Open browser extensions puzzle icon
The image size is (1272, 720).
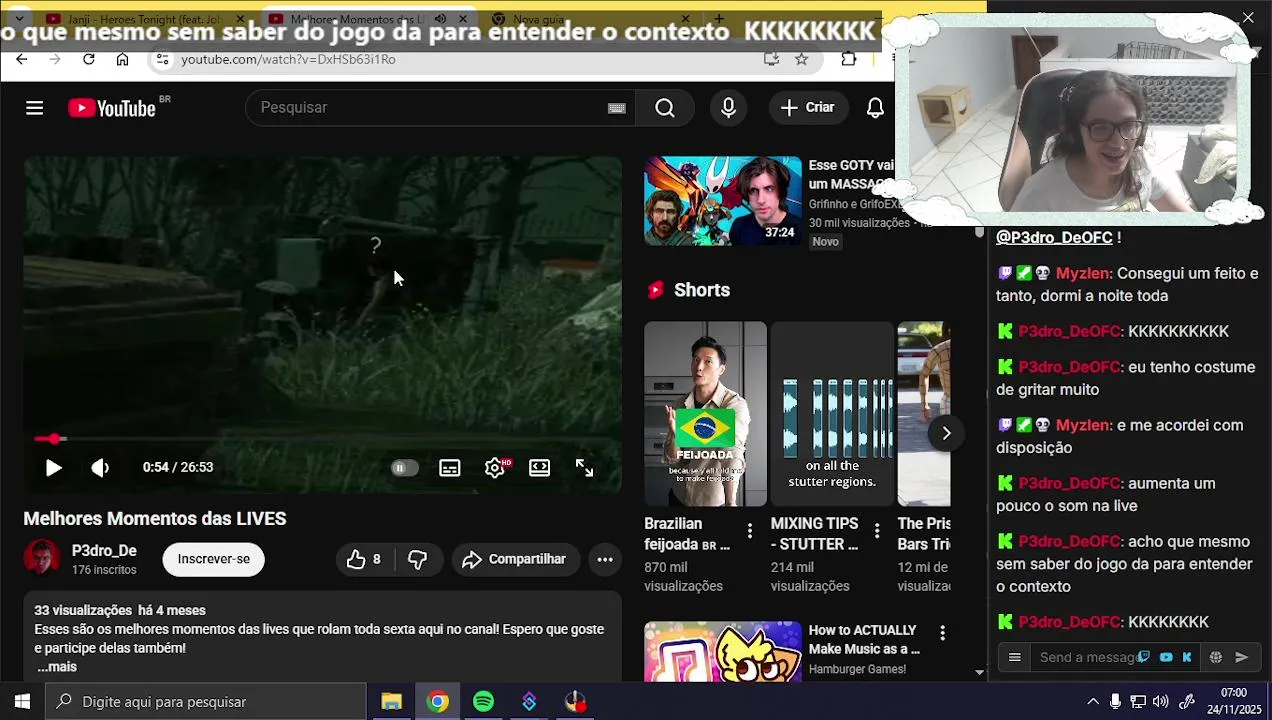848,59
